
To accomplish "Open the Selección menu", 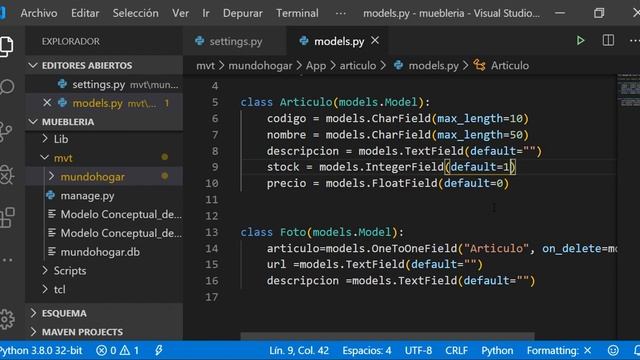I will click(x=136, y=13).
